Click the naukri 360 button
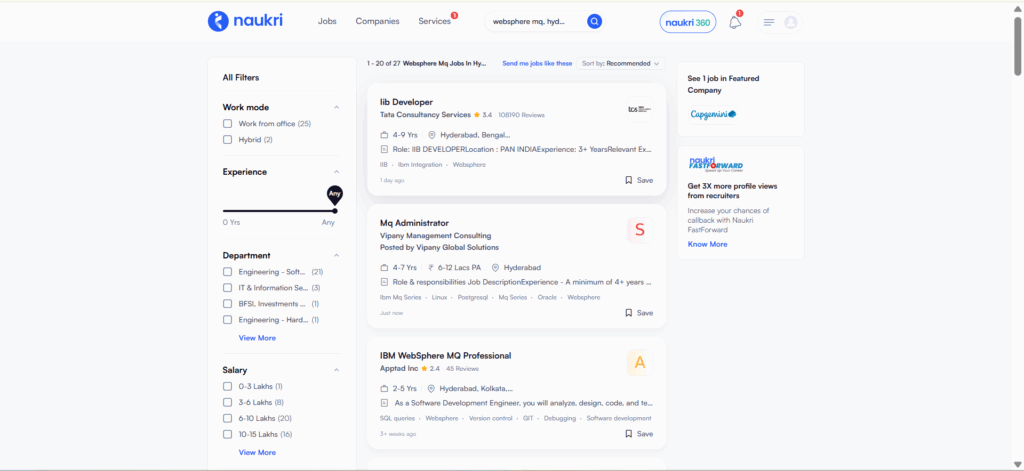 (688, 22)
